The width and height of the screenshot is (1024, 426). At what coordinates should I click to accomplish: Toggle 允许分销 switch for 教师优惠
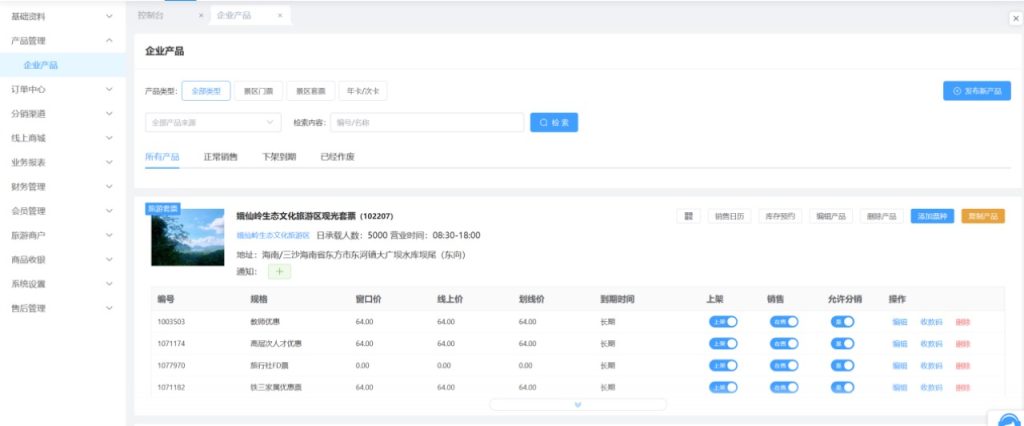point(842,321)
